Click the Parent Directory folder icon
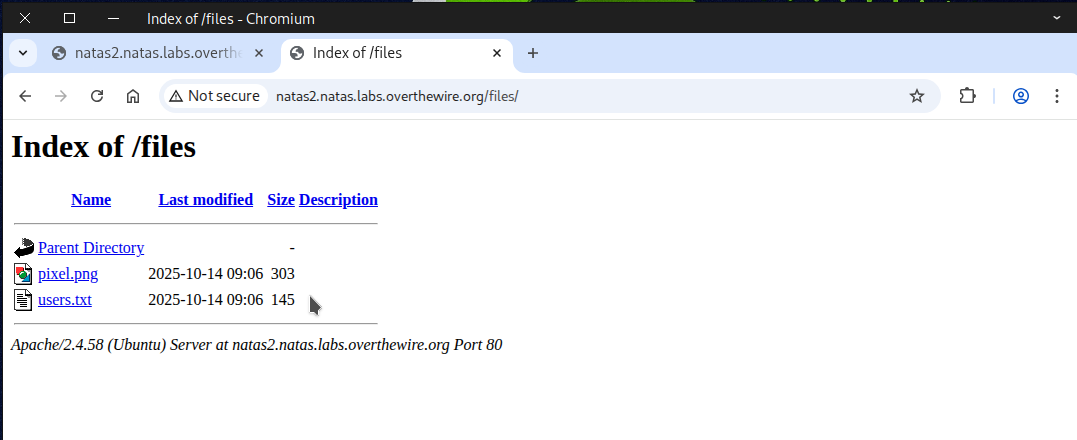1077x440 pixels. pos(24,248)
